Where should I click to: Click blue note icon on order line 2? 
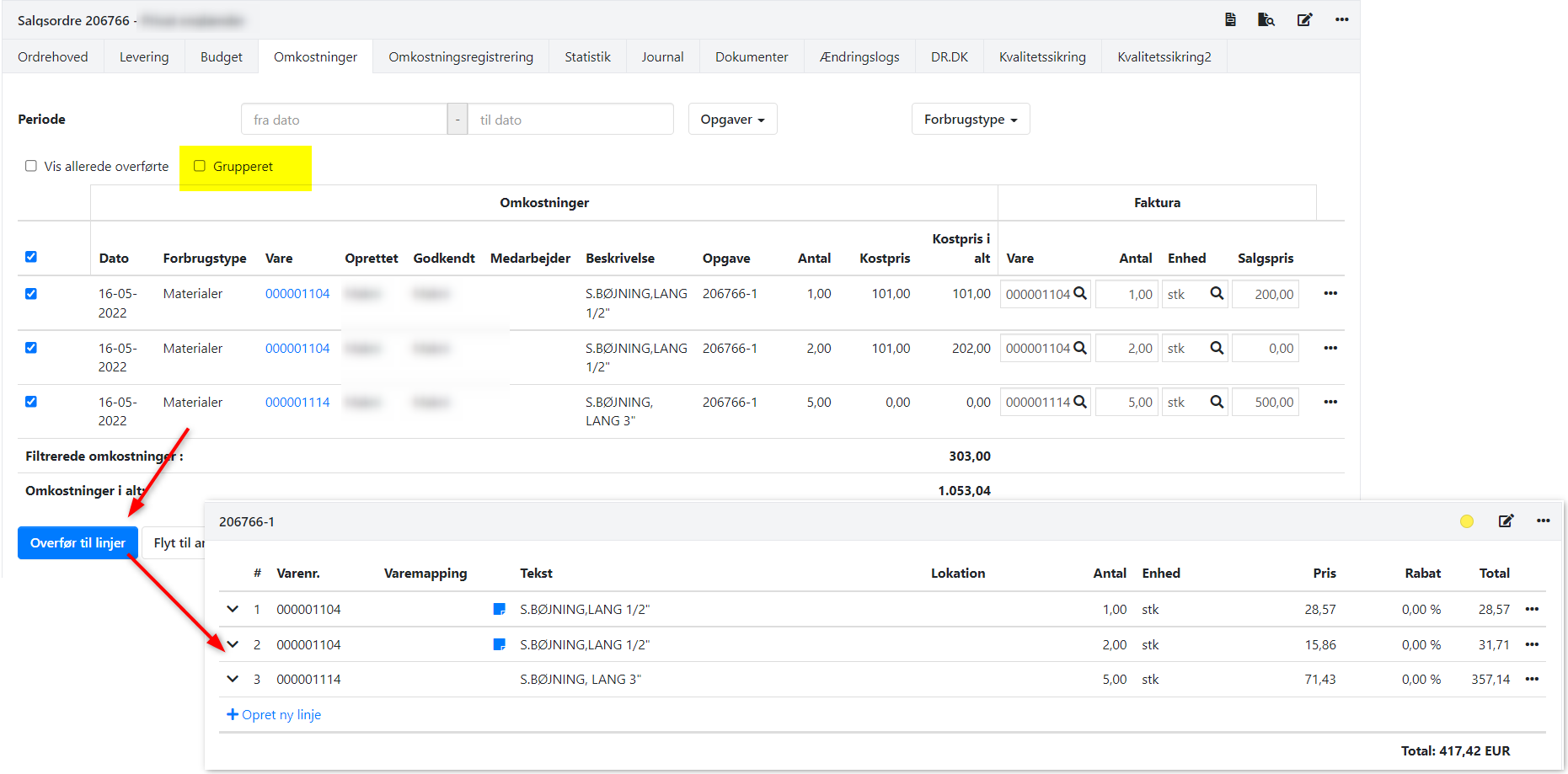point(499,644)
